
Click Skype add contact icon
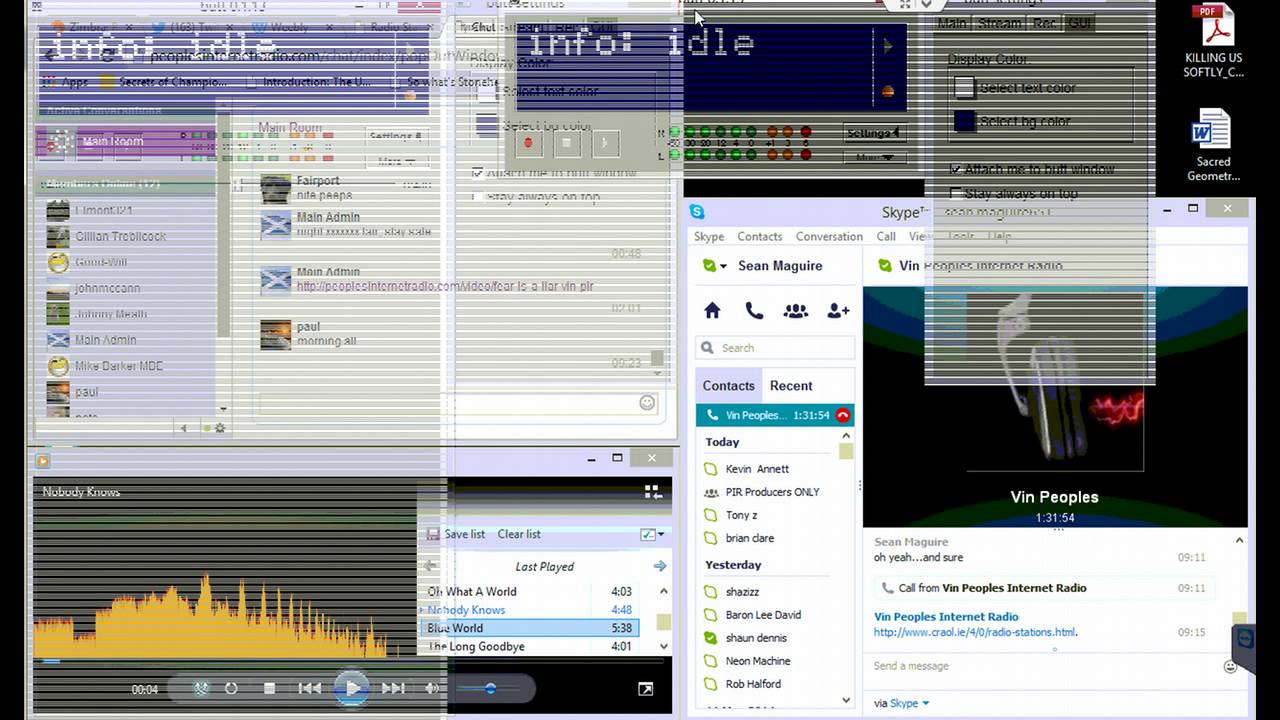(x=838, y=311)
